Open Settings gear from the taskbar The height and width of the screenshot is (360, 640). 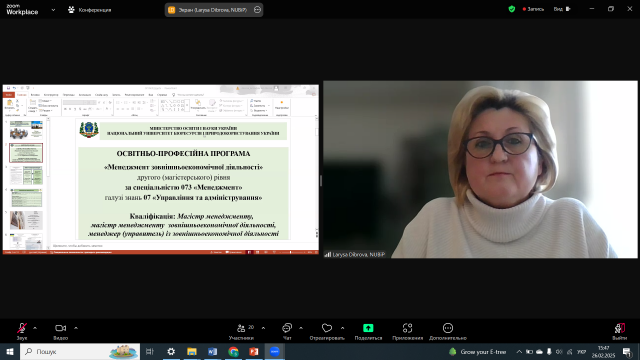[171, 351]
